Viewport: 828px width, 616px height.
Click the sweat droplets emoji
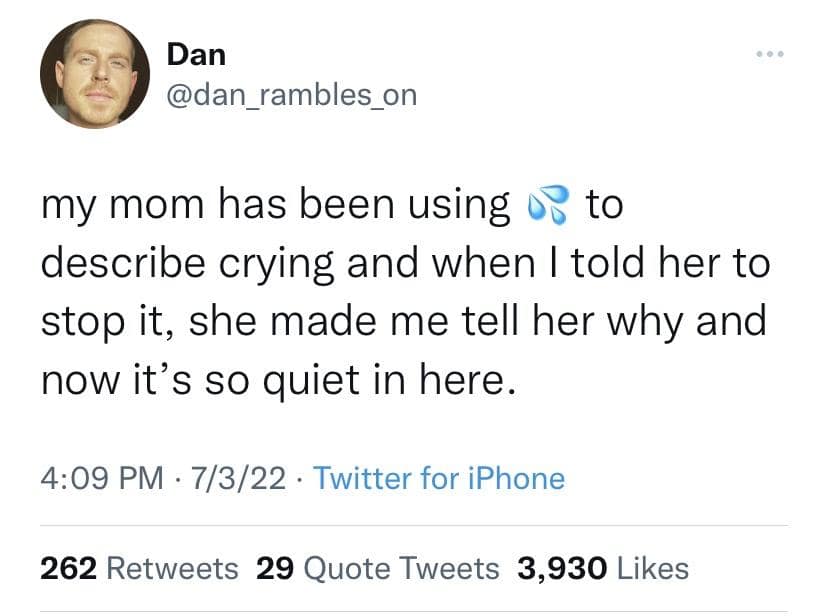coord(547,205)
